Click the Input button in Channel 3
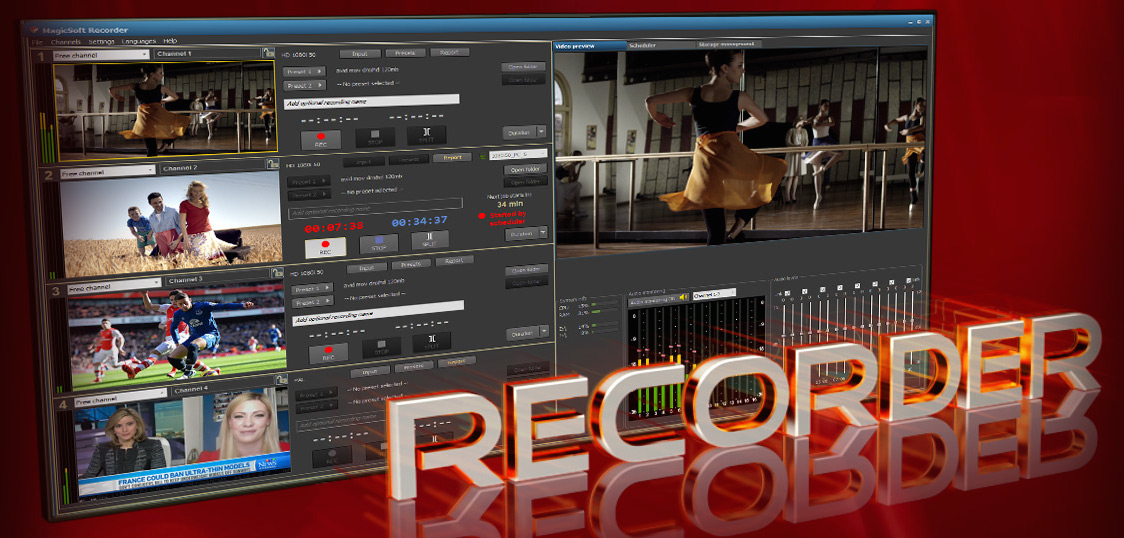This screenshot has width=1124, height=538. (x=366, y=268)
